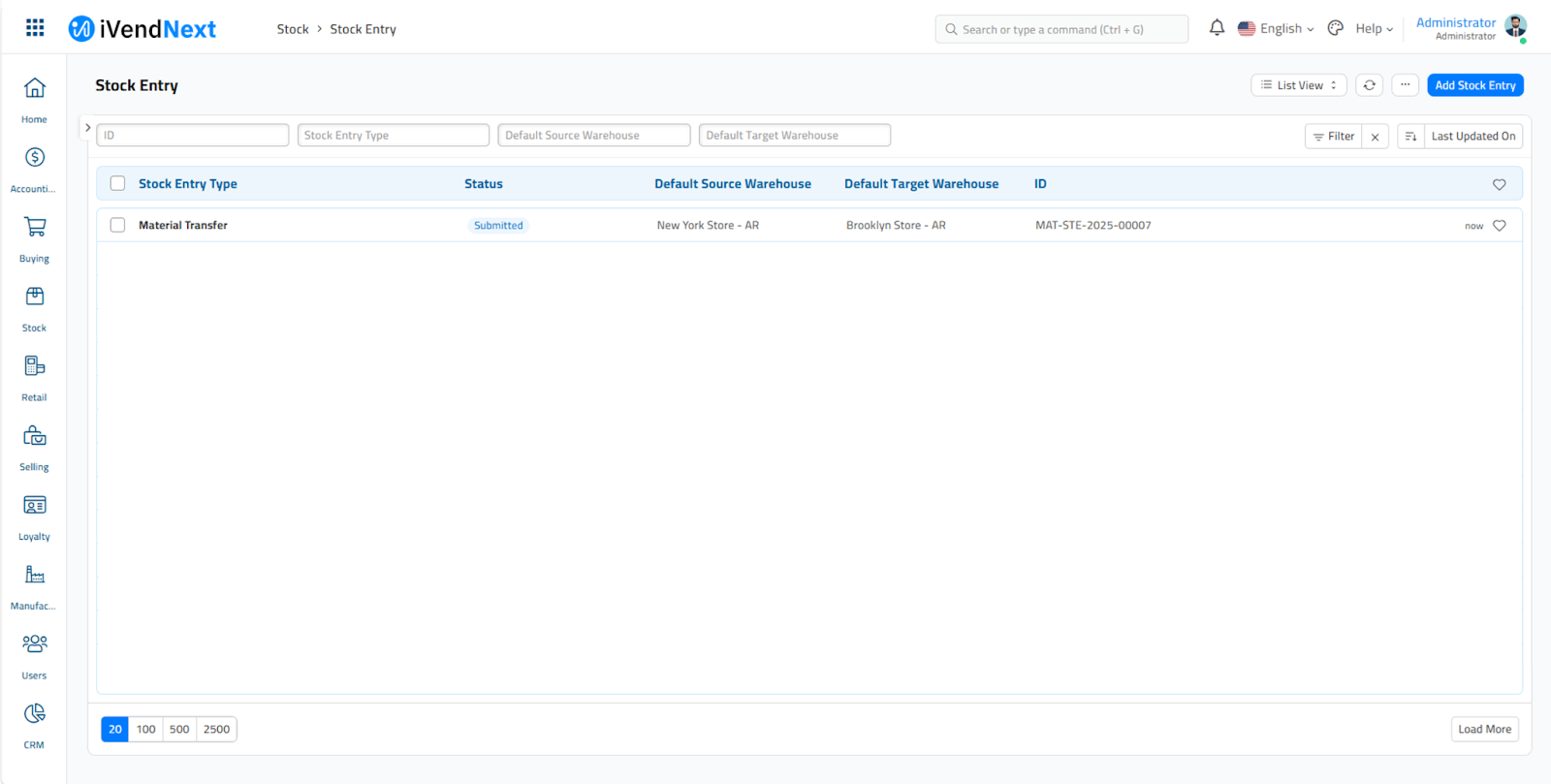Expand the English language dropdown
Image resolution: width=1551 pixels, height=784 pixels.
coord(1276,29)
